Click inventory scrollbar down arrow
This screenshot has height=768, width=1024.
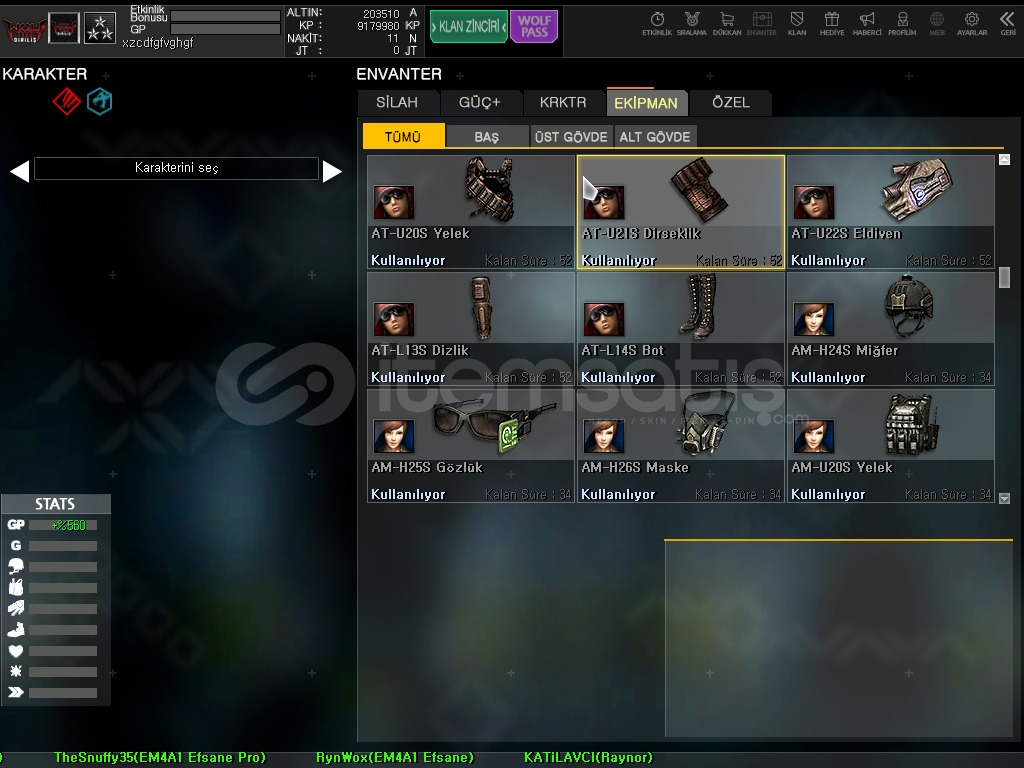click(x=1004, y=498)
